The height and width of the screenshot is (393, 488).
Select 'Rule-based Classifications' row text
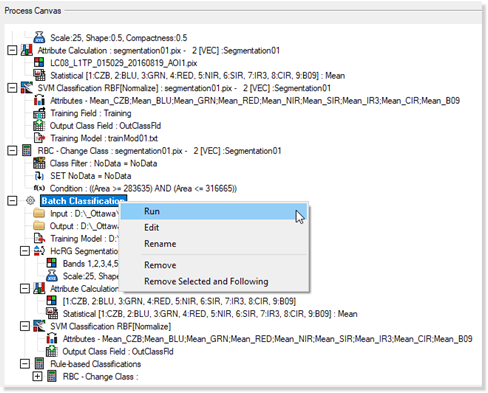pyautogui.click(x=96, y=364)
